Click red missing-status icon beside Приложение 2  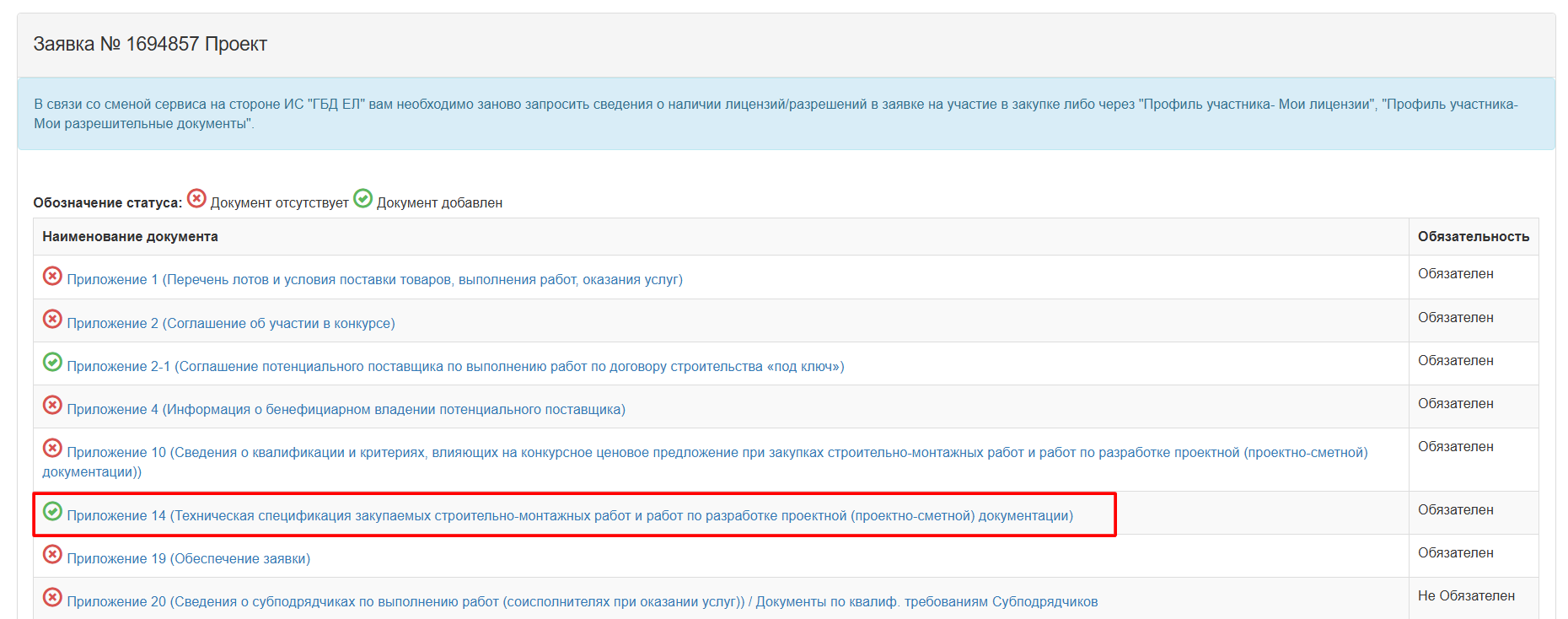pyautogui.click(x=52, y=319)
